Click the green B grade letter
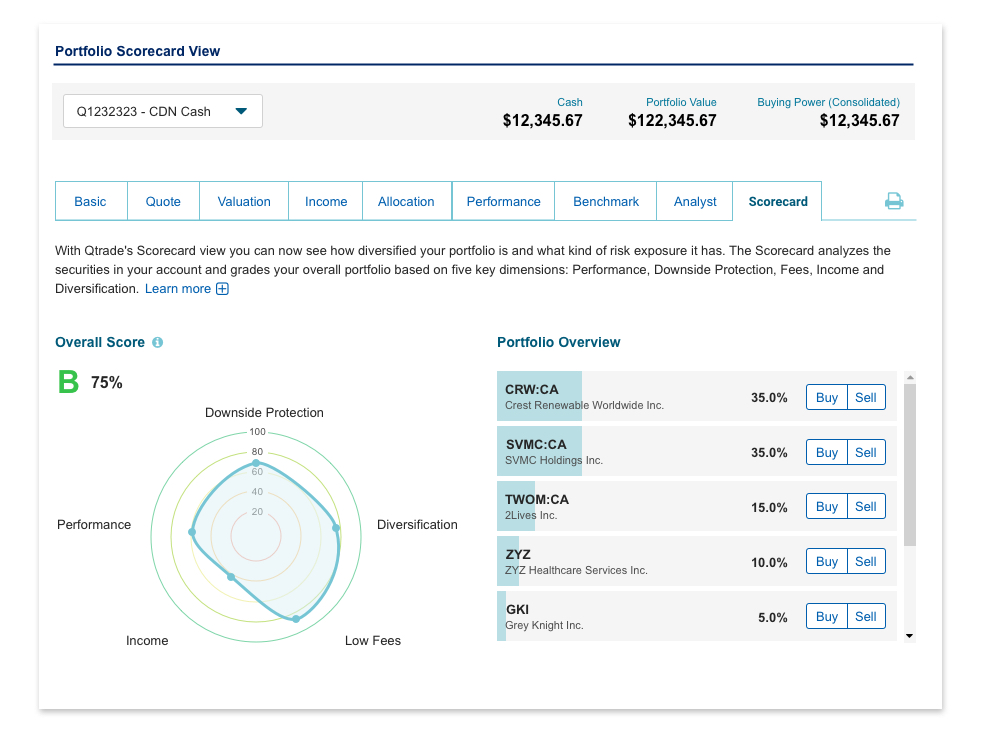 coord(68,382)
